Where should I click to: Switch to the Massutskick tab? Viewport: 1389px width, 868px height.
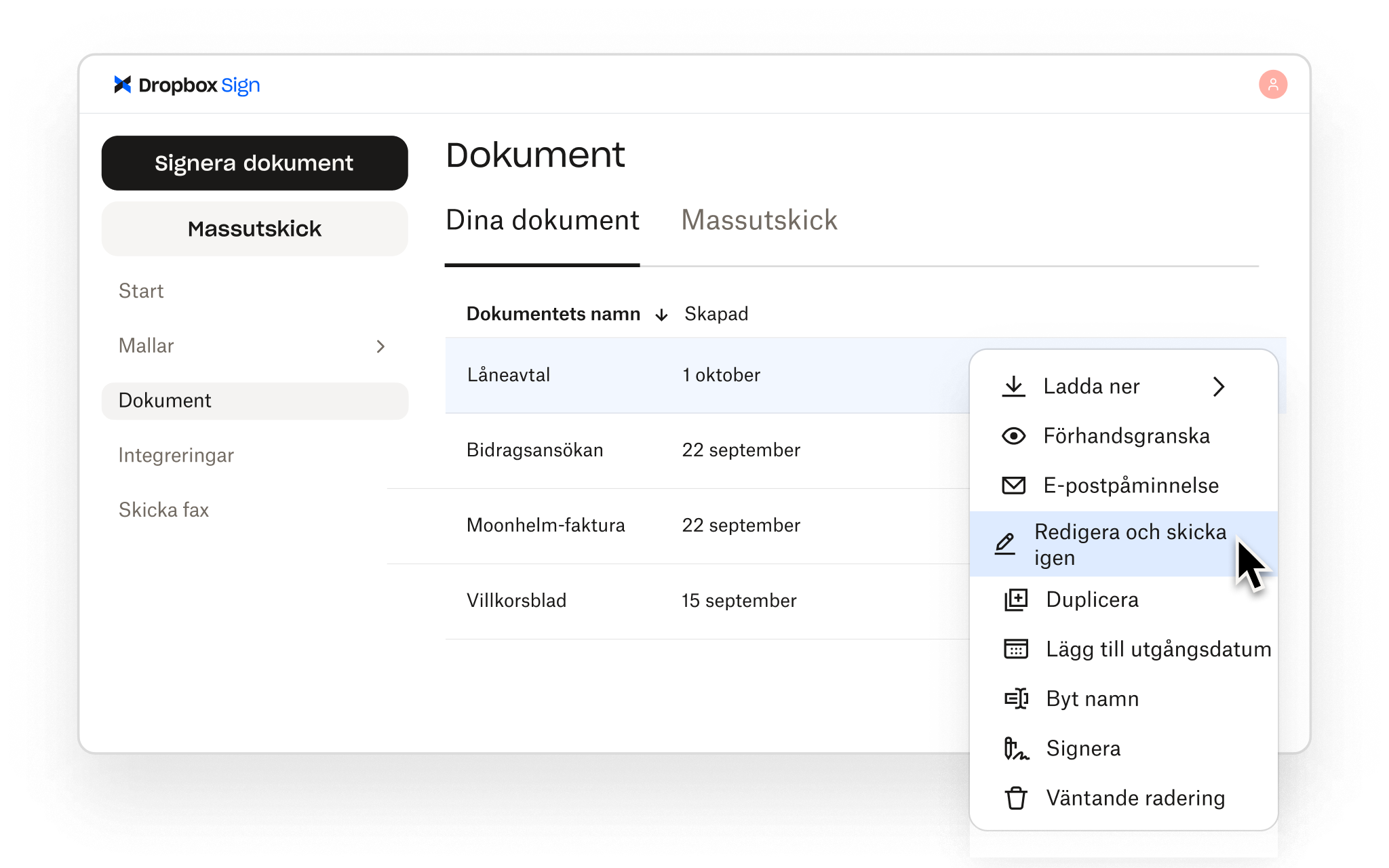[759, 221]
